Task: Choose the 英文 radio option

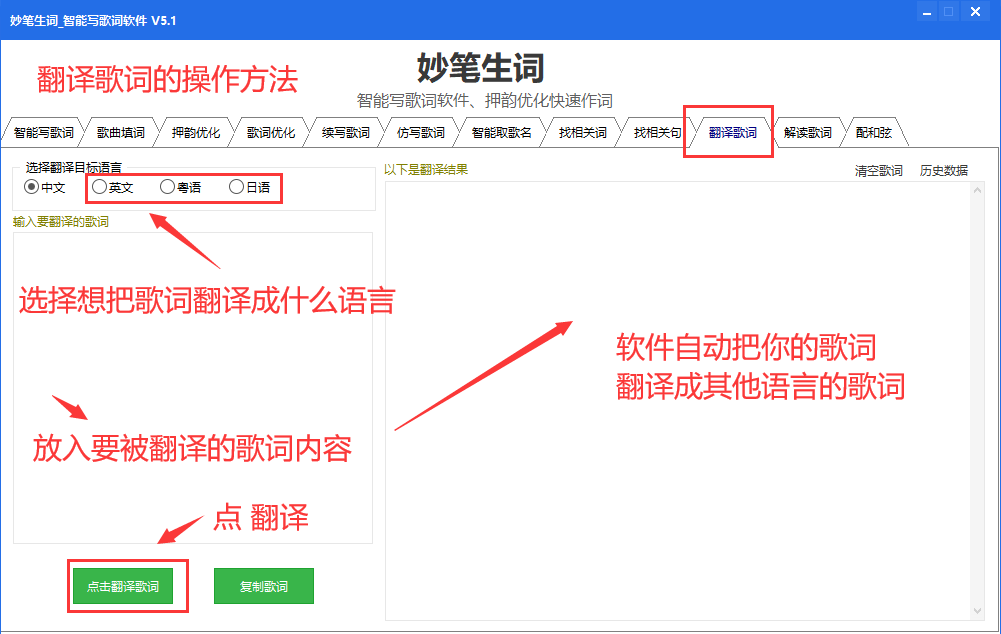Action: [112, 187]
